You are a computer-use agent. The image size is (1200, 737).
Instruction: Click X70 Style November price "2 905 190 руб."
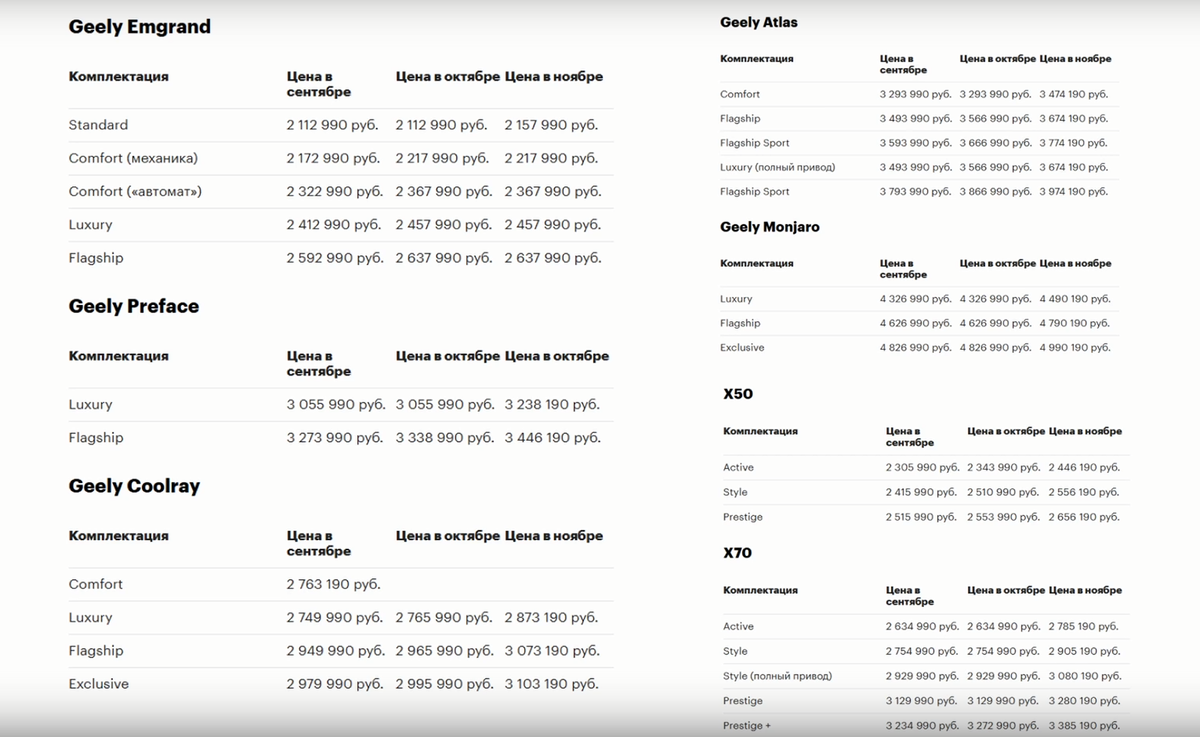coord(1083,651)
